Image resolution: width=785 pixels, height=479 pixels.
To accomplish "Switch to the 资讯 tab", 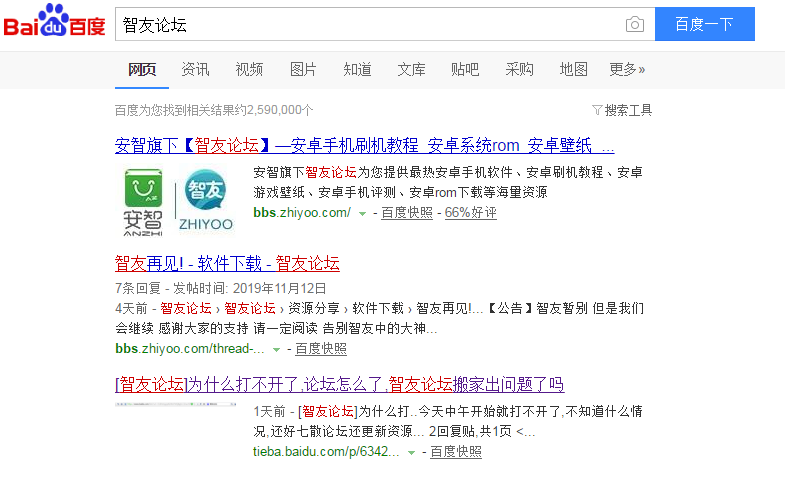I will [195, 69].
